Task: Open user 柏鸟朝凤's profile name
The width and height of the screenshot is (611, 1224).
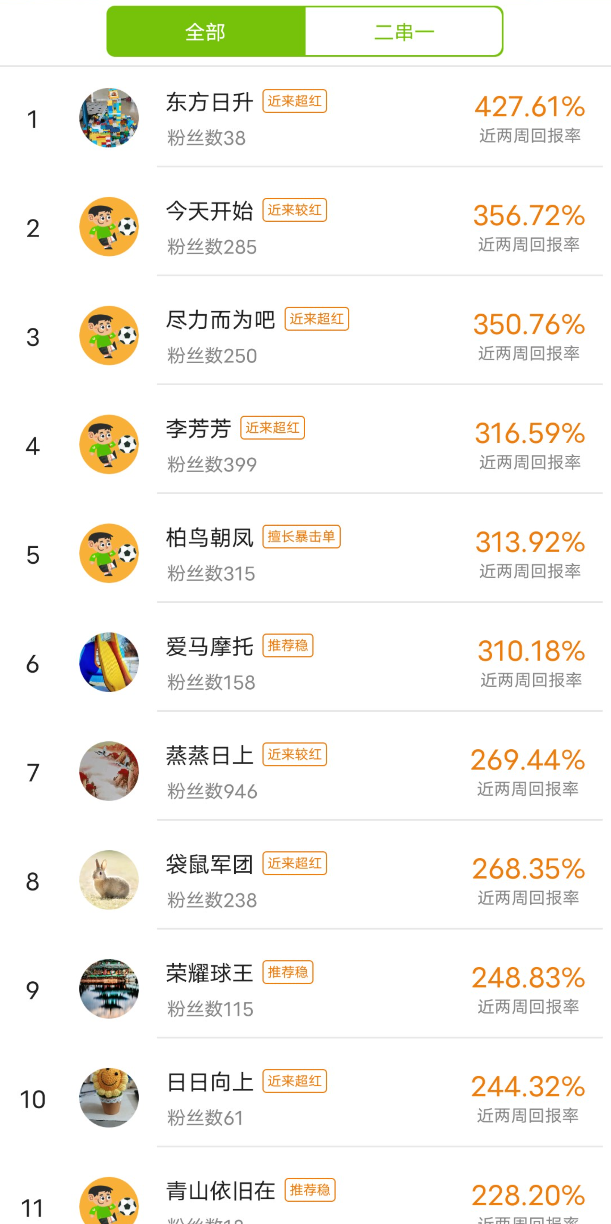Action: point(209,538)
